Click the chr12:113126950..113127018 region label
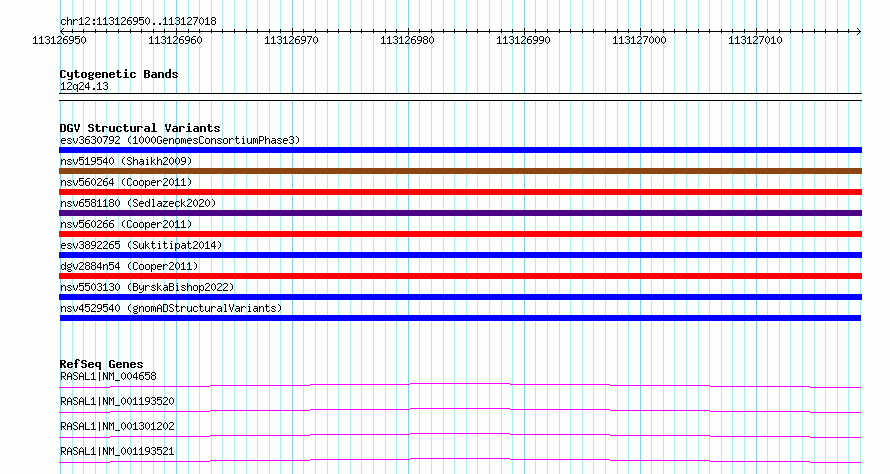Image resolution: width=890 pixels, height=474 pixels. click(x=138, y=22)
